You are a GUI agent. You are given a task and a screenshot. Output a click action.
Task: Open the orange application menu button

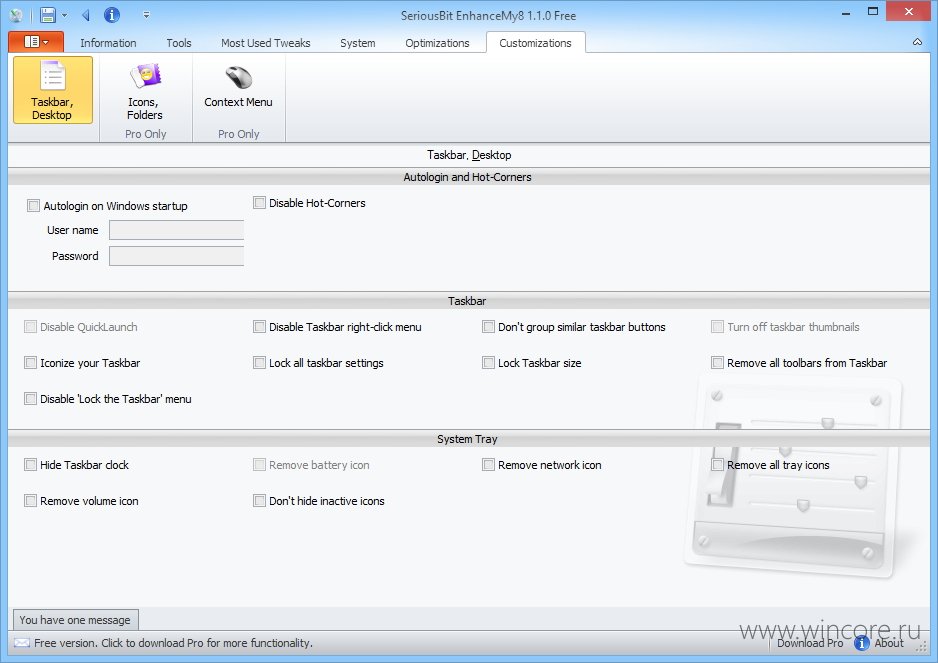[36, 42]
